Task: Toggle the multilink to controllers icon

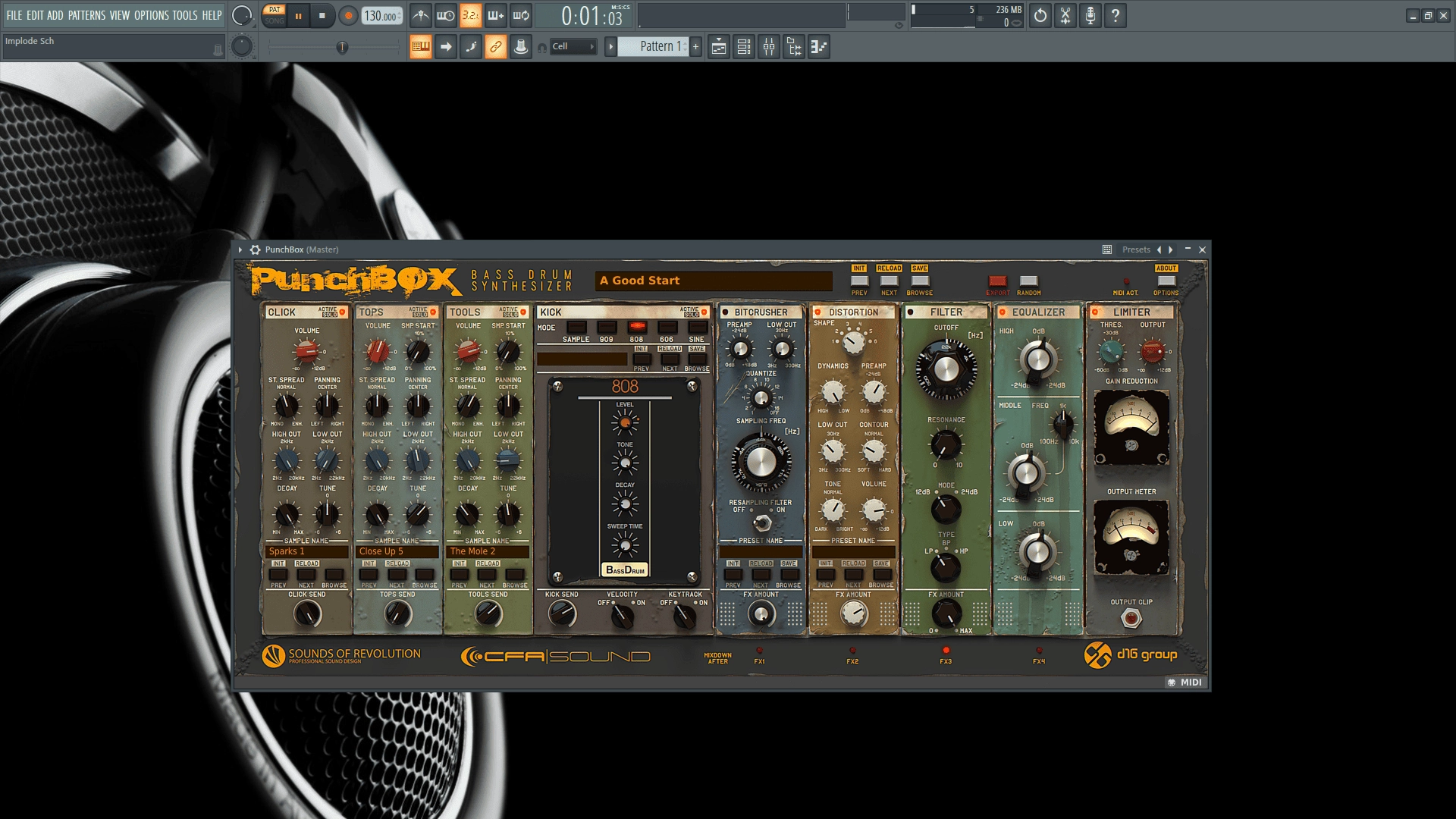Action: 496,47
